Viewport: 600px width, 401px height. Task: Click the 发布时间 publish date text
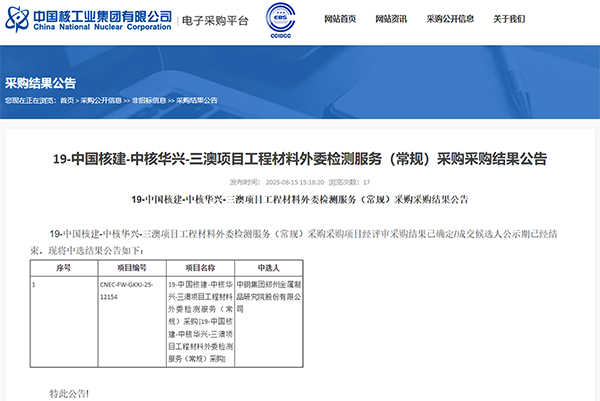point(267,182)
